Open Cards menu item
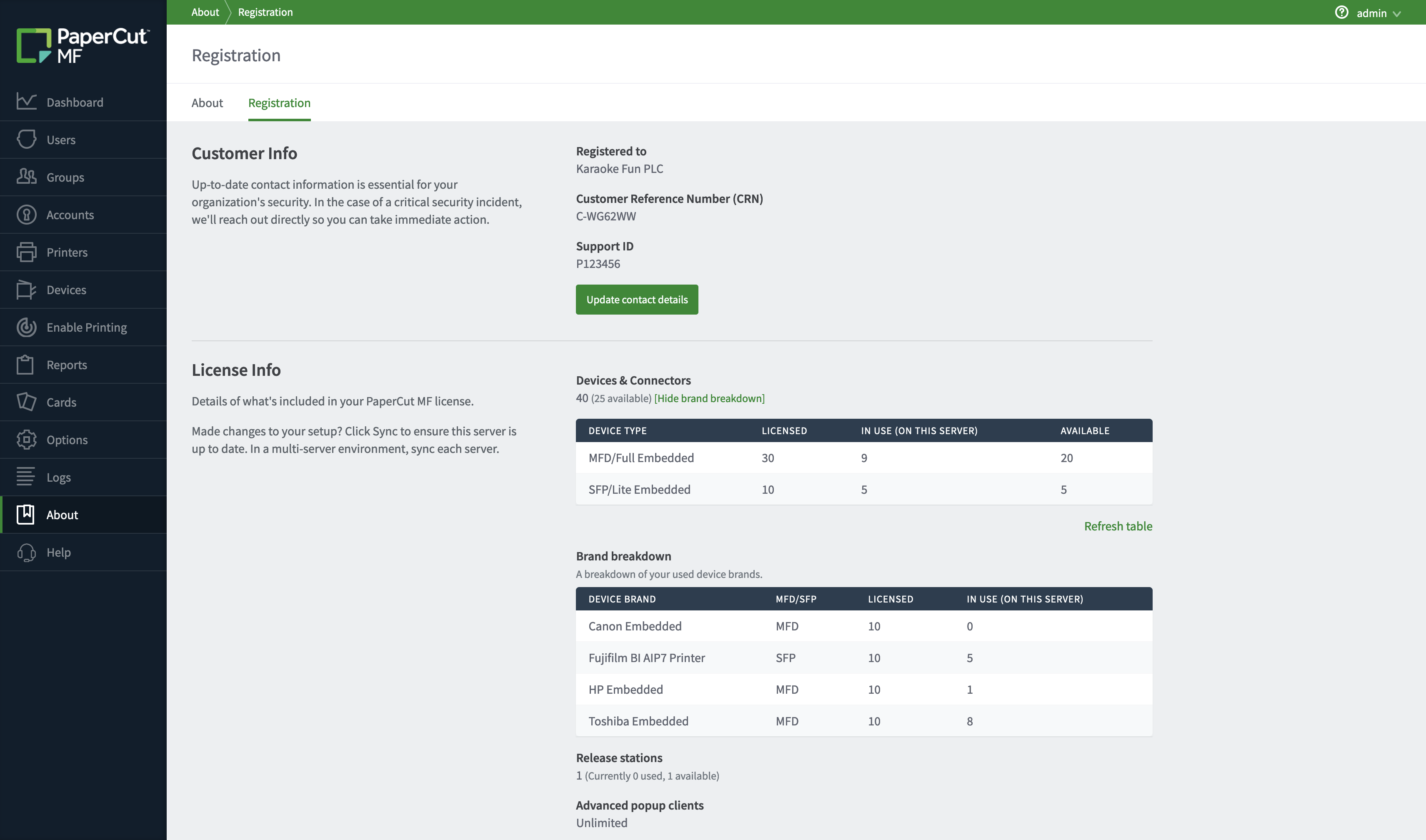Viewport: 1426px width, 840px height. (x=83, y=402)
